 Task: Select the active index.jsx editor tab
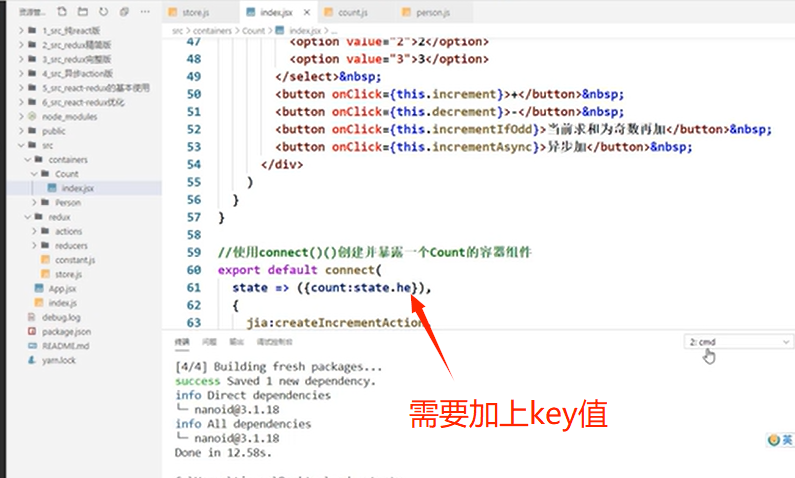pyautogui.click(x=278, y=12)
